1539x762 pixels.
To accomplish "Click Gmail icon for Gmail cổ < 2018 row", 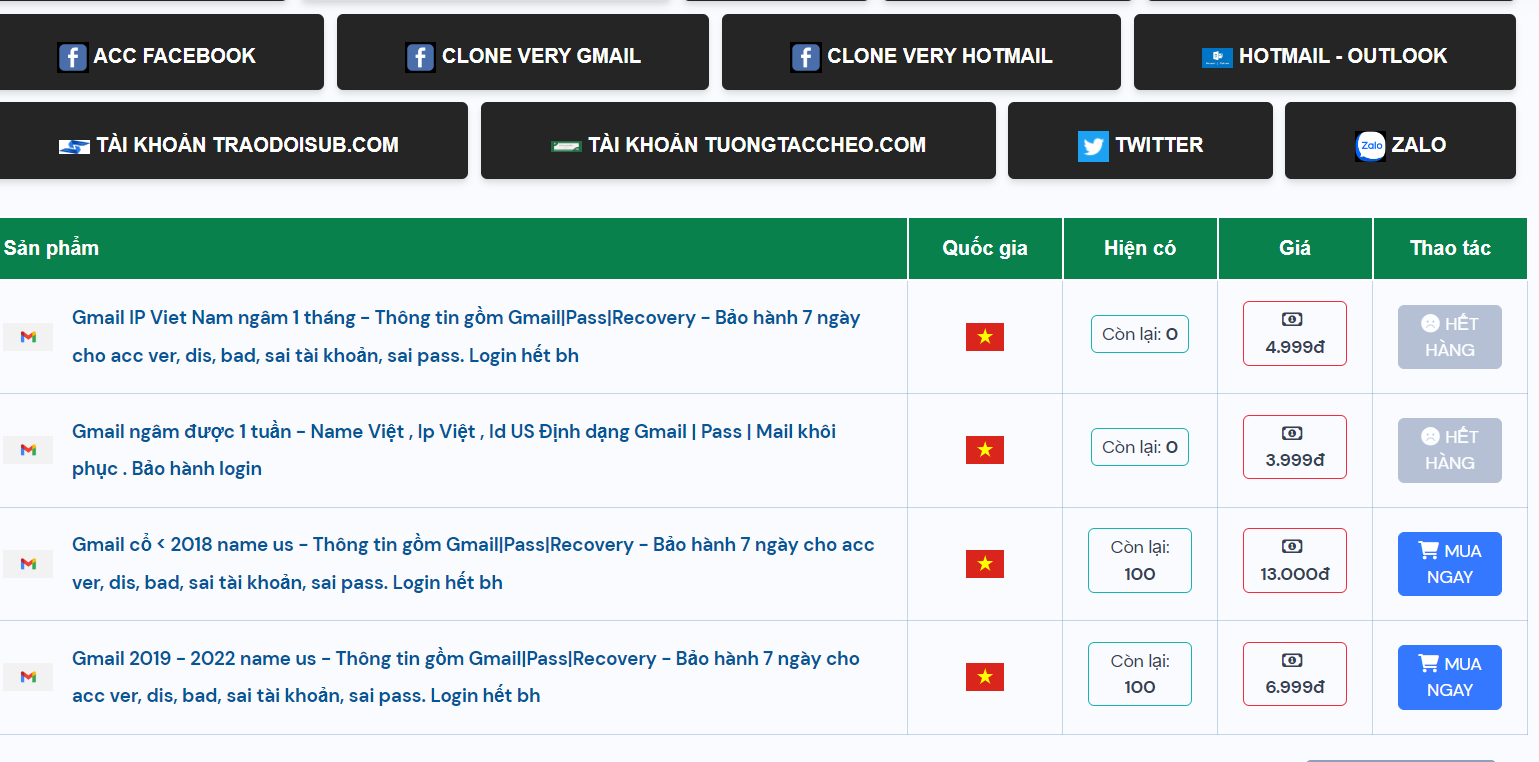I will click(x=28, y=564).
